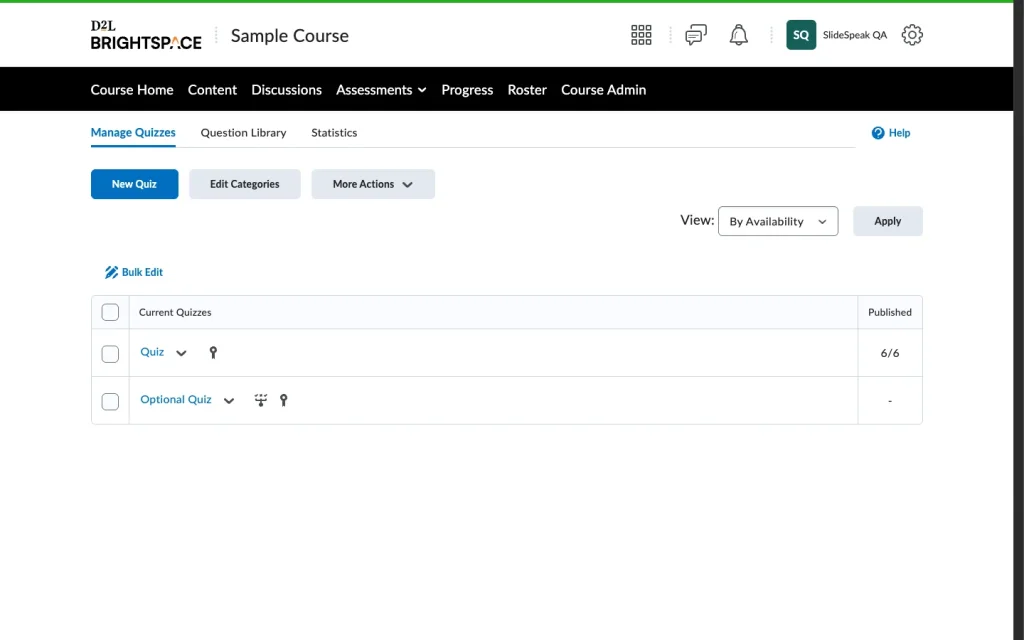Click the Apply button
The height and width of the screenshot is (640, 1024).
888,221
